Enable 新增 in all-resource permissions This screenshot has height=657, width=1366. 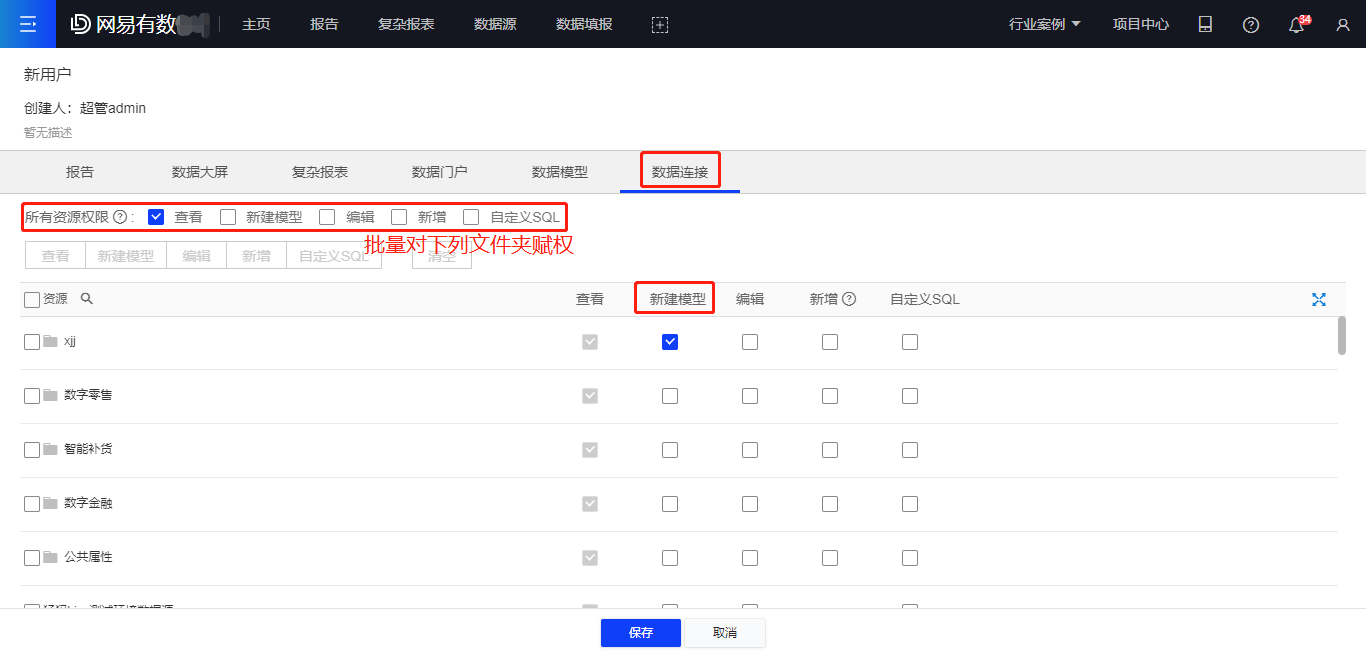pyautogui.click(x=399, y=217)
